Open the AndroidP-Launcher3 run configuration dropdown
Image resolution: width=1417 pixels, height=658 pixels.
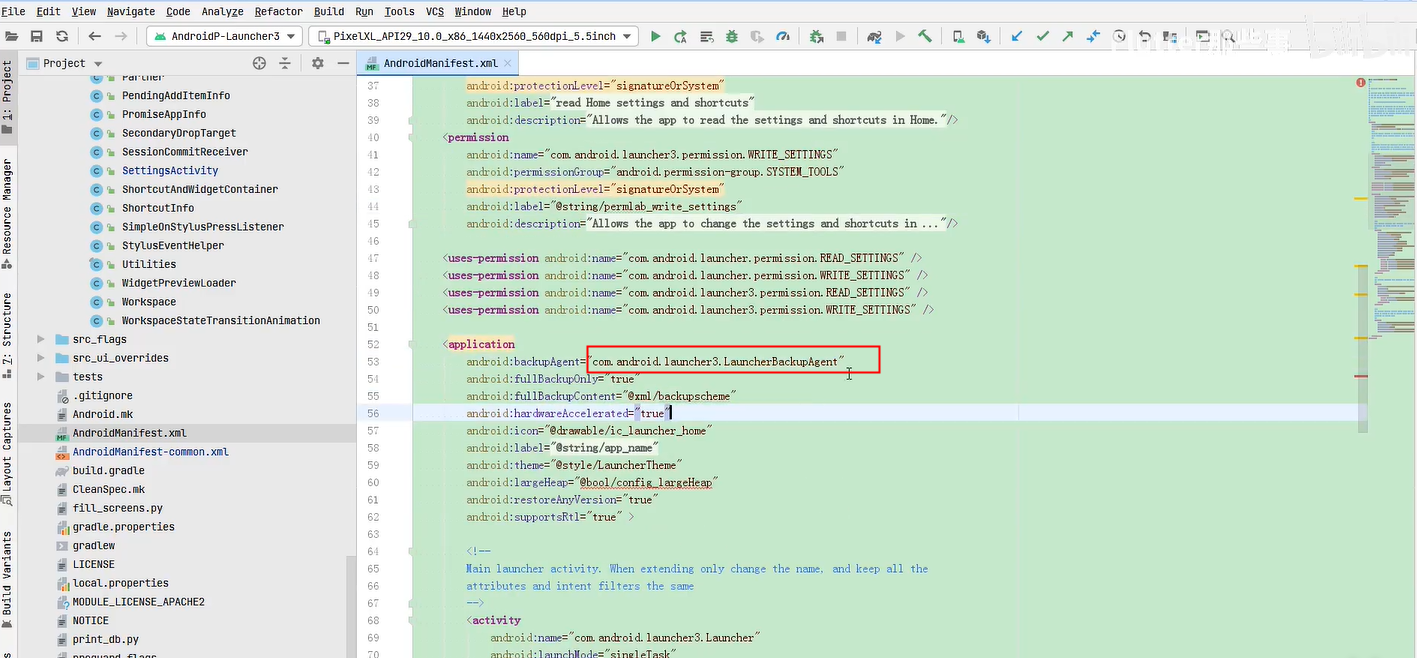click(224, 36)
